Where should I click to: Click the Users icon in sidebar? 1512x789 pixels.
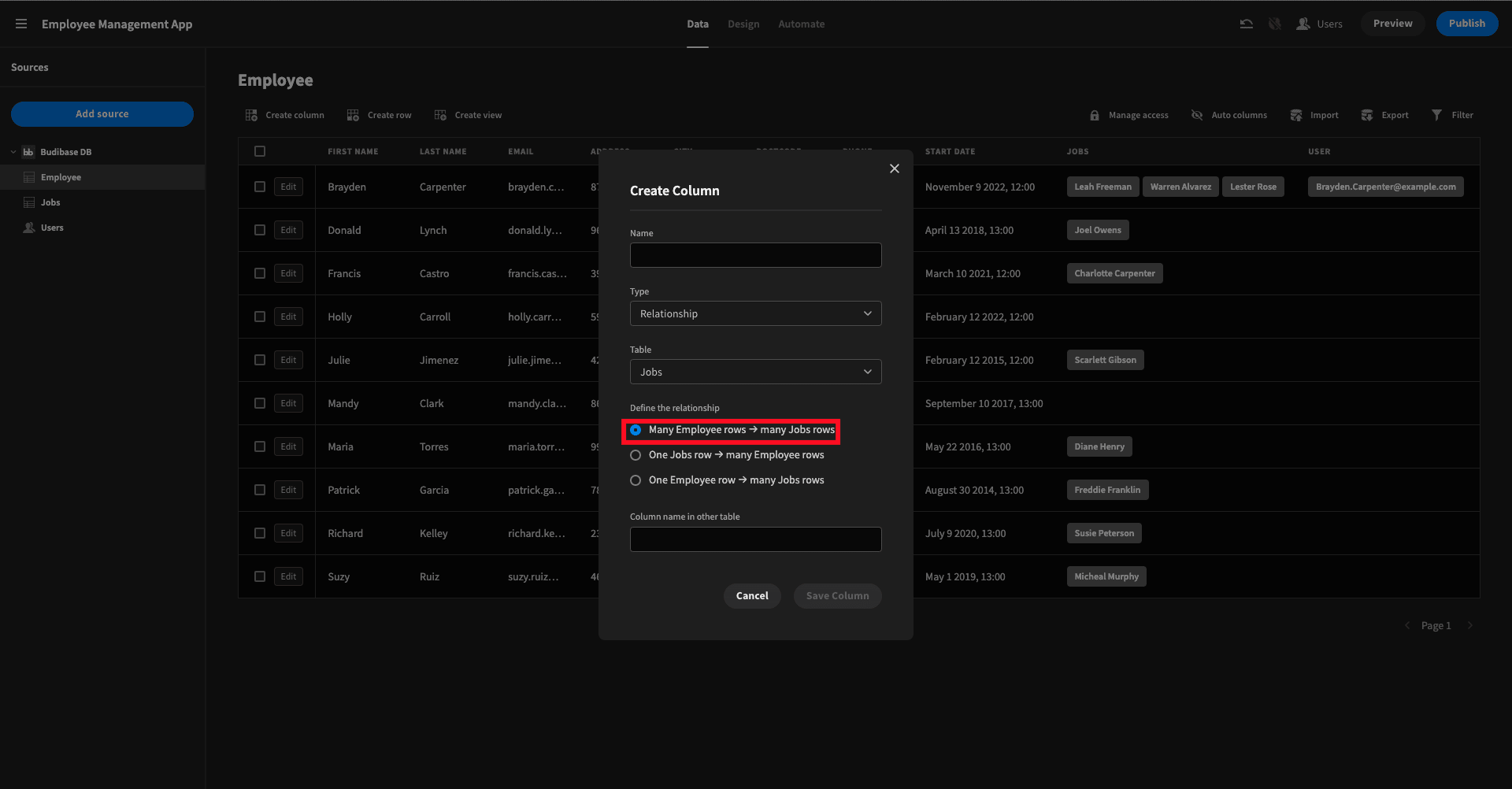coord(29,228)
